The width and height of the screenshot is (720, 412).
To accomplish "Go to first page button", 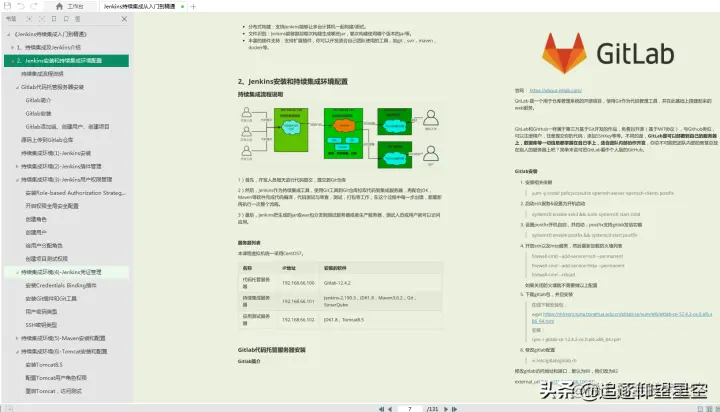I will (x=381, y=409).
